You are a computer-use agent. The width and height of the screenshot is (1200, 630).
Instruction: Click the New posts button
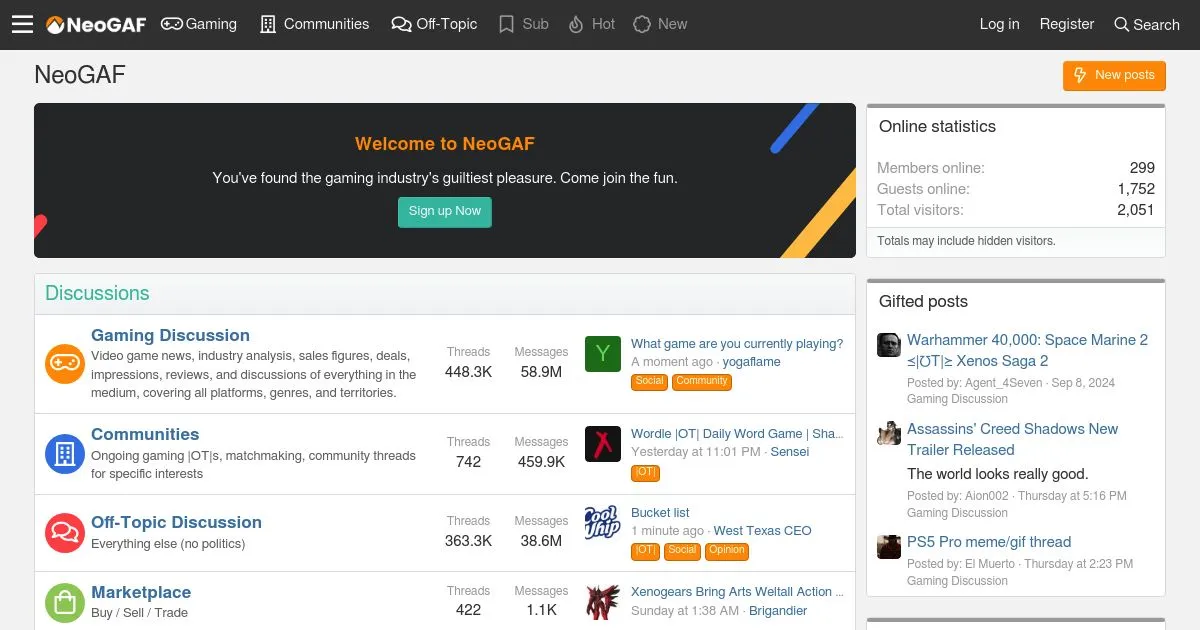pyautogui.click(x=1114, y=75)
